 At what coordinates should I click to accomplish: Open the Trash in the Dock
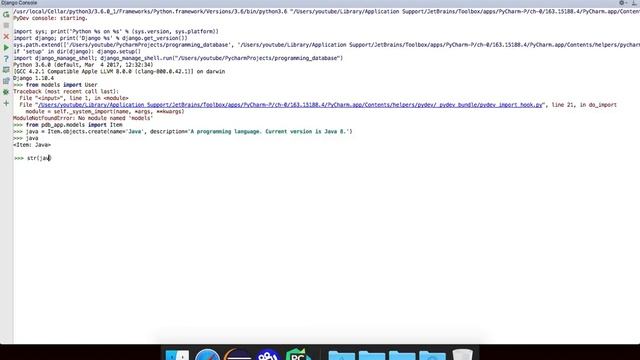pyautogui.click(x=462, y=354)
